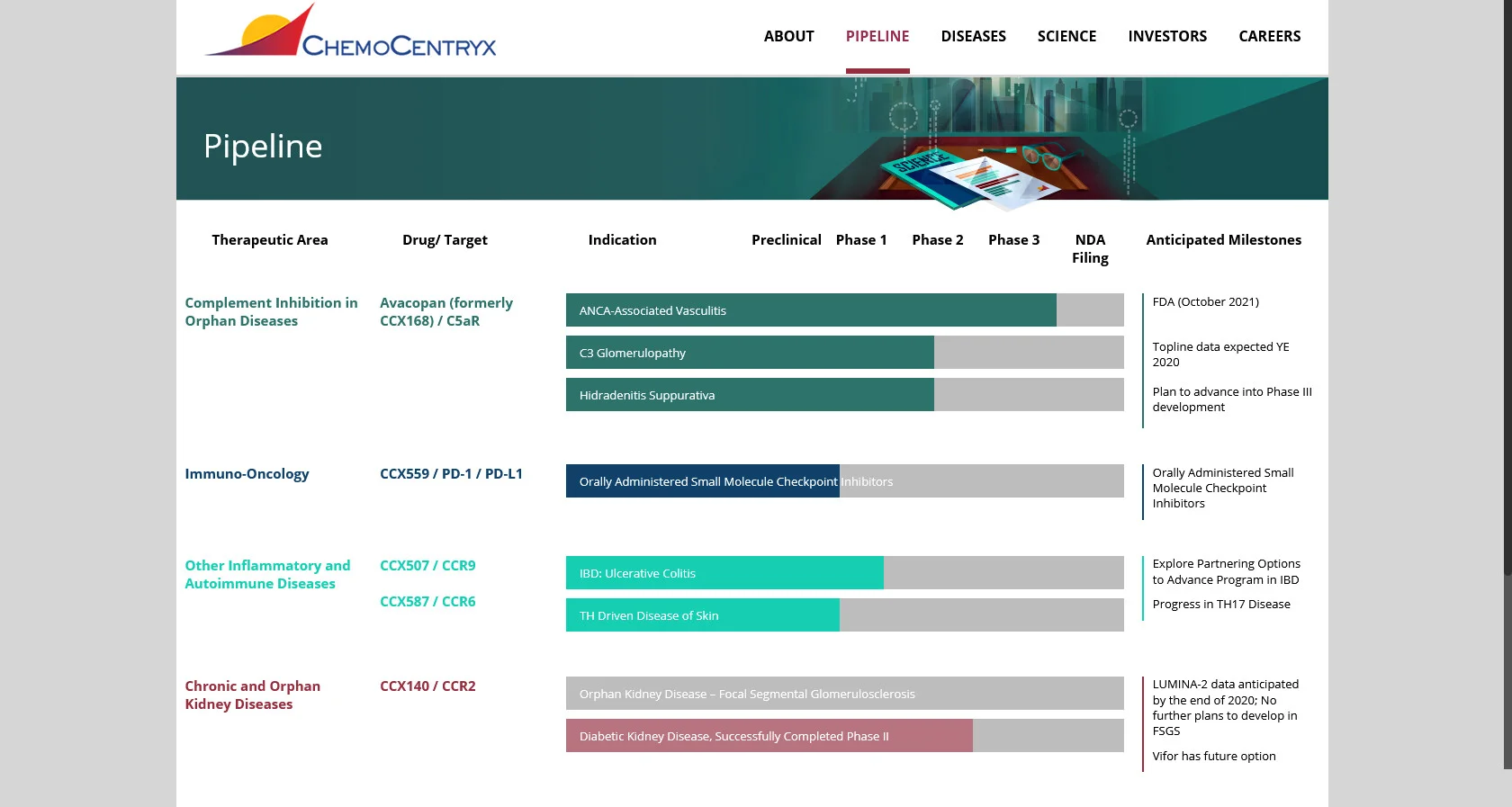Viewport: 1512px width, 807px height.
Task: Select the Pipeline nav item
Action: tap(877, 36)
